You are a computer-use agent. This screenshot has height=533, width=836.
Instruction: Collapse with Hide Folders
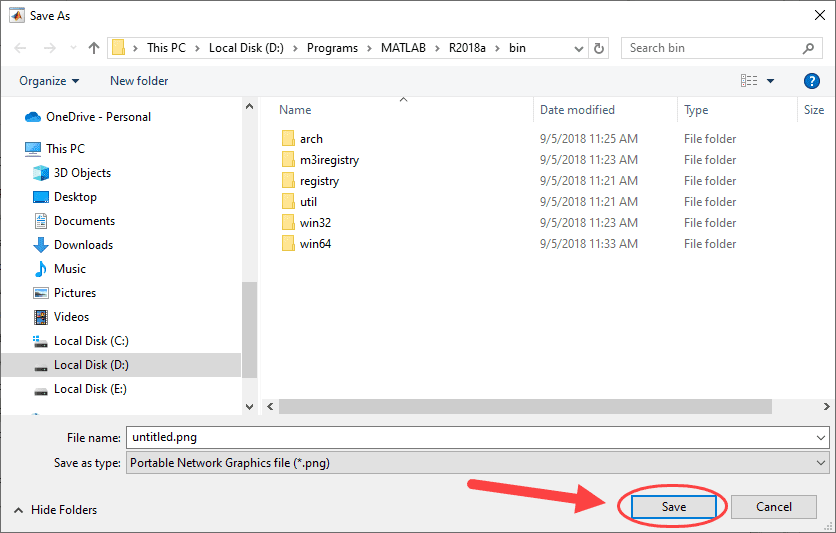coord(55,510)
